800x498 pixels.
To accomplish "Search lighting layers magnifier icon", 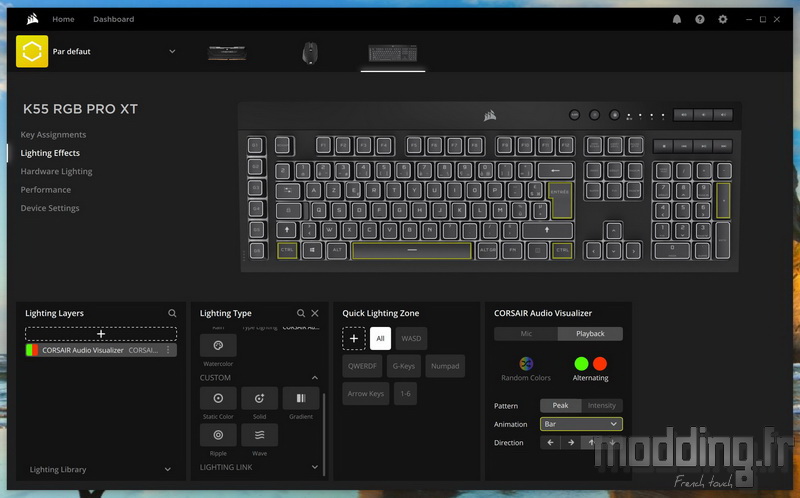I will tap(172, 313).
